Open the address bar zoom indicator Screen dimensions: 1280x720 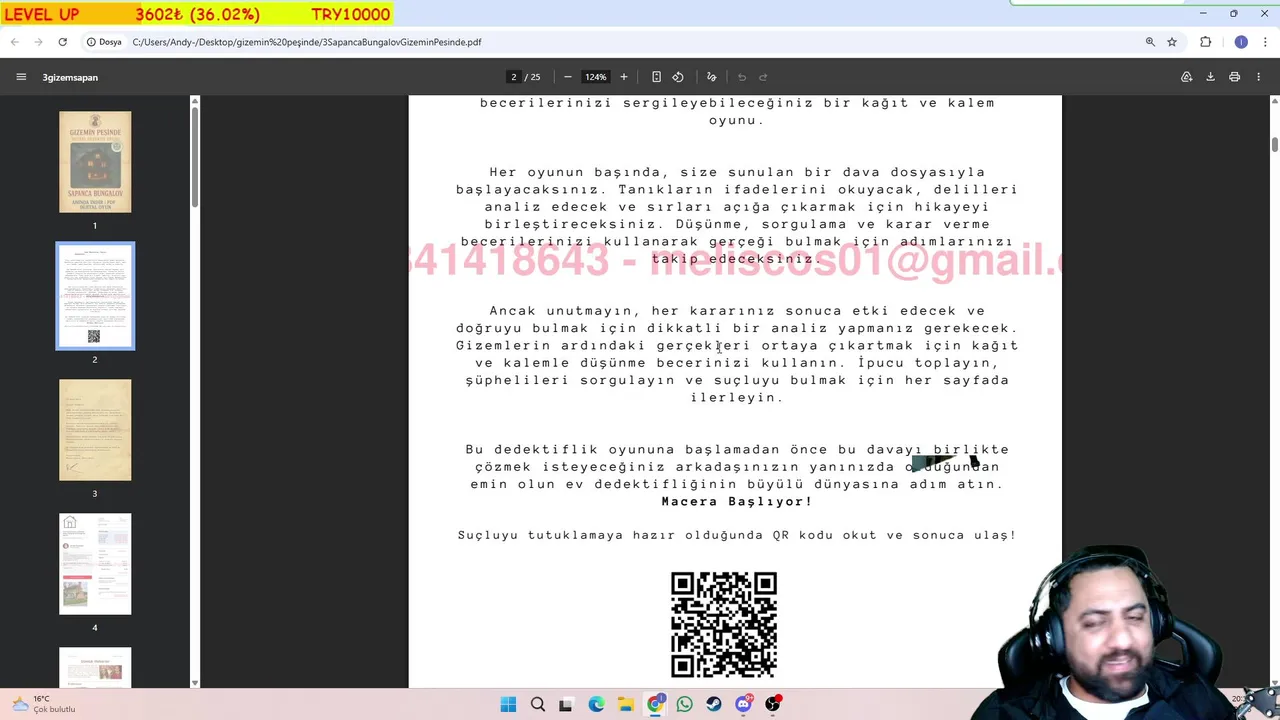coord(1150,42)
